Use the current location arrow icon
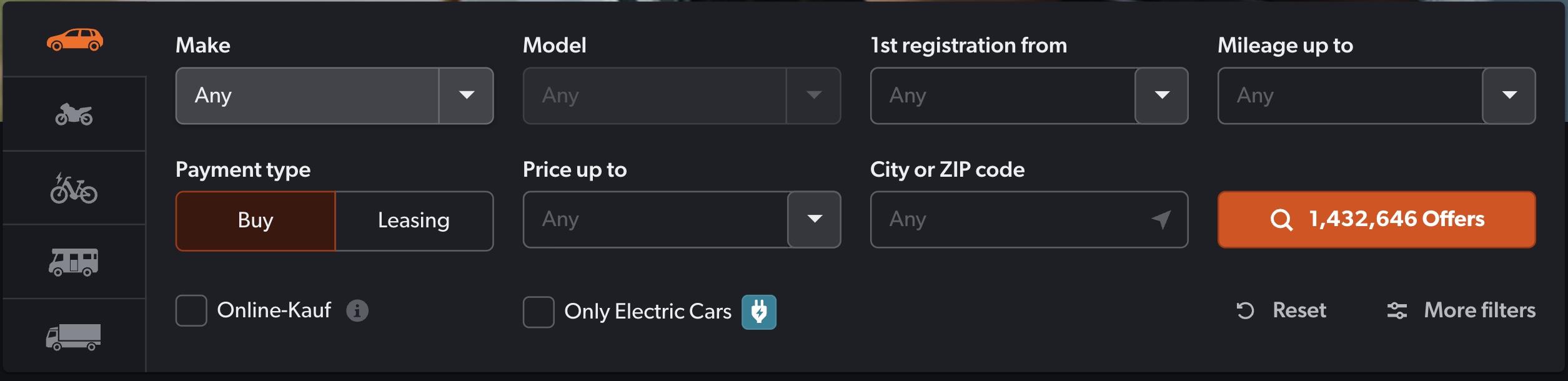The image size is (1568, 381). coord(1161,220)
